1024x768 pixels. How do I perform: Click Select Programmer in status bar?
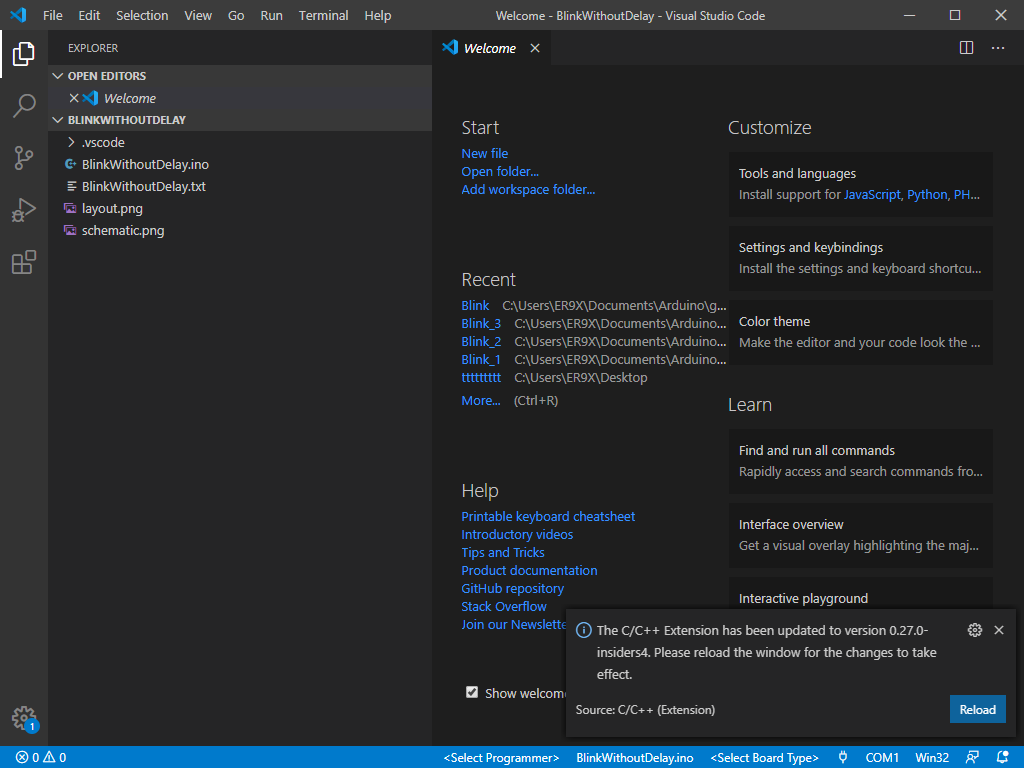[x=502, y=758]
